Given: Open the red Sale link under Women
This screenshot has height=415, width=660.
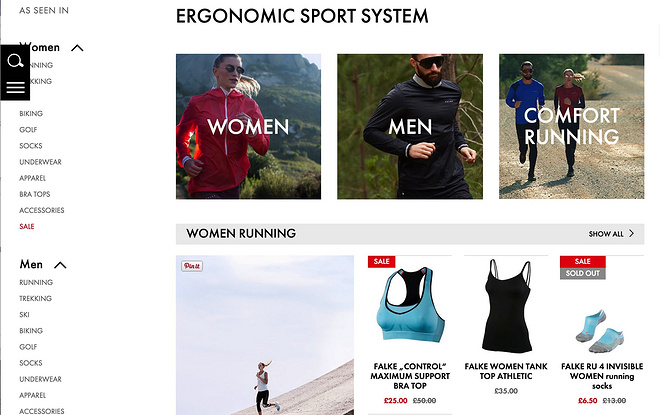Looking at the screenshot, I should pyautogui.click(x=27, y=226).
